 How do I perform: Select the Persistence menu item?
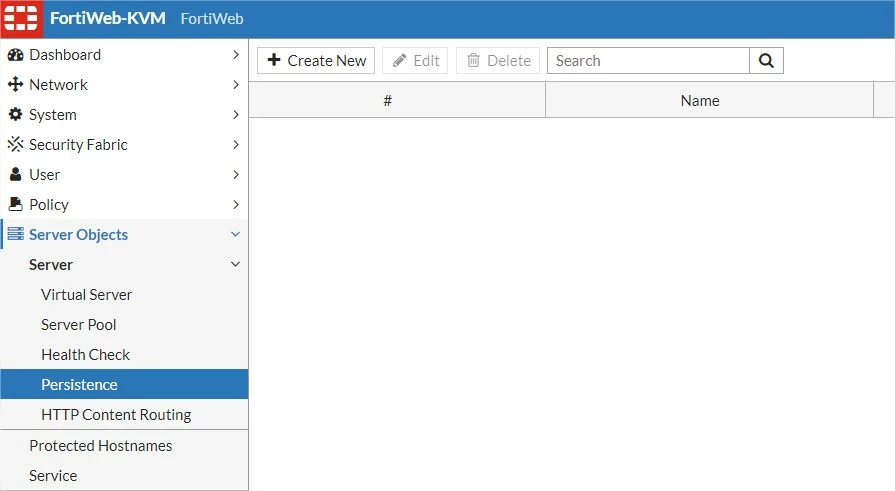(x=124, y=384)
